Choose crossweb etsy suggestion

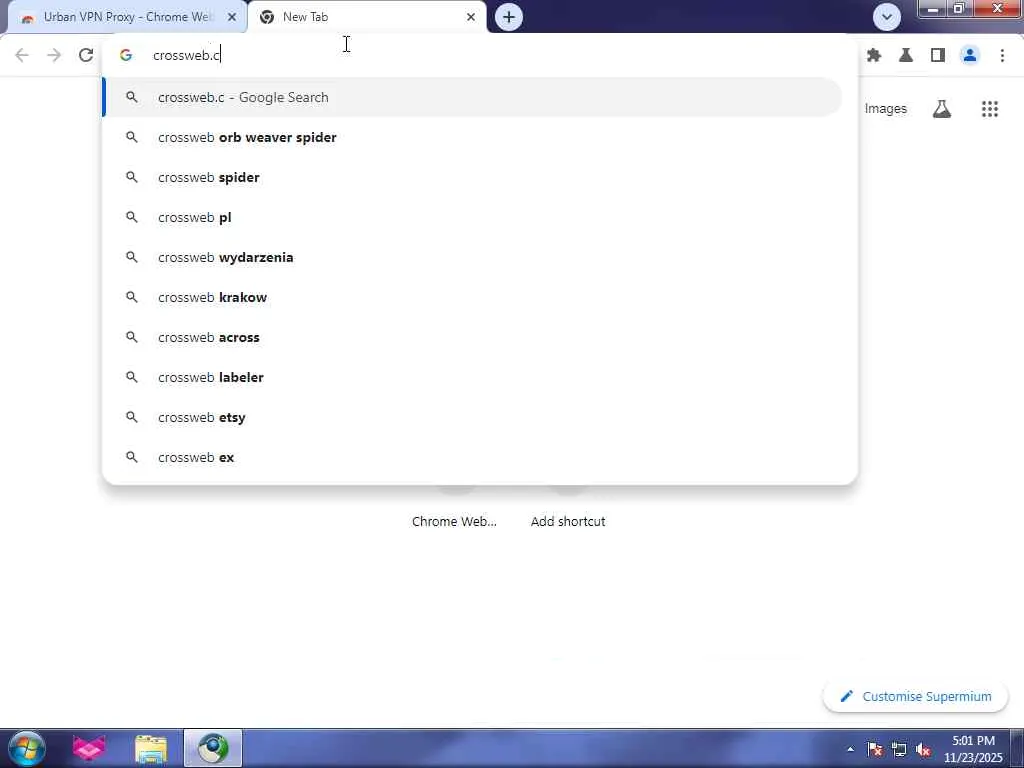pyautogui.click(x=473, y=417)
